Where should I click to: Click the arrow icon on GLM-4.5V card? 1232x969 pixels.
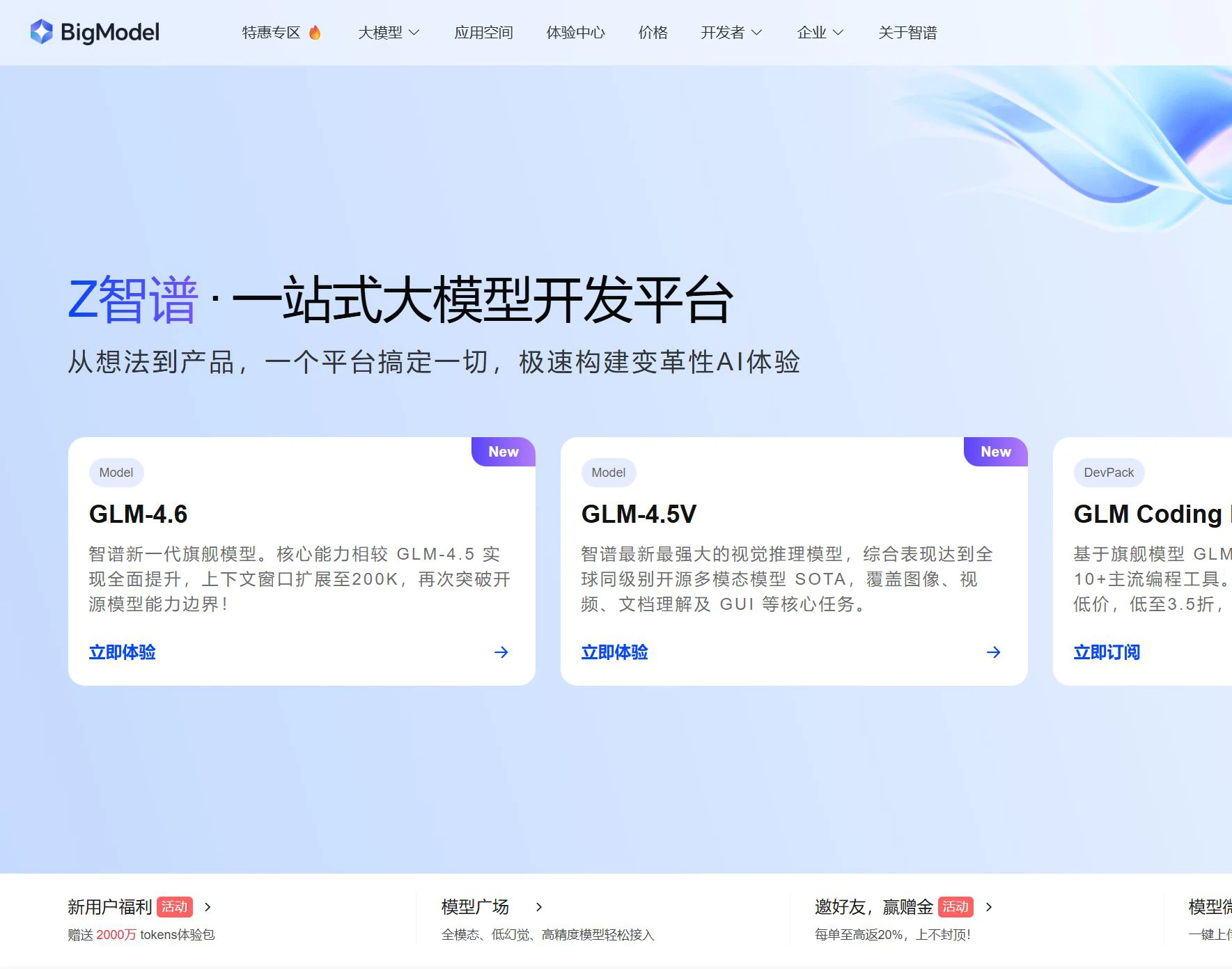click(x=993, y=652)
